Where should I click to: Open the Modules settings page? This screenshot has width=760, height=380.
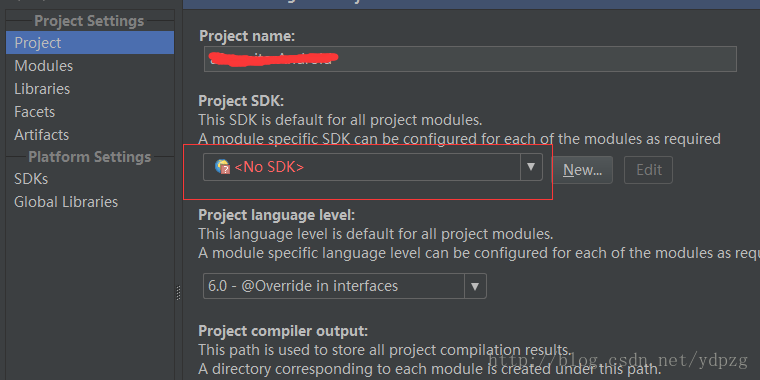44,66
